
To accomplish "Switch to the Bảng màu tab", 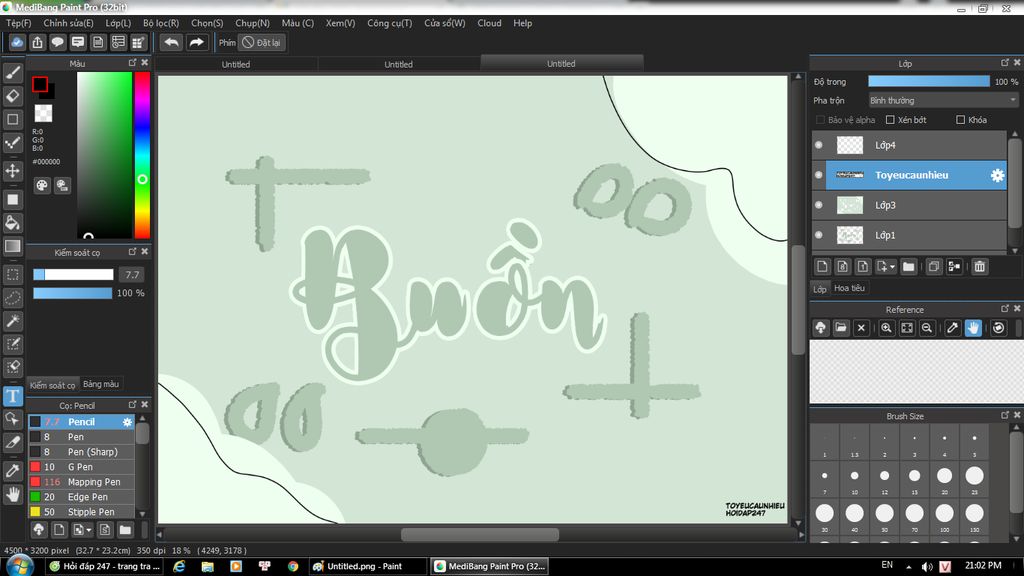I will [101, 384].
